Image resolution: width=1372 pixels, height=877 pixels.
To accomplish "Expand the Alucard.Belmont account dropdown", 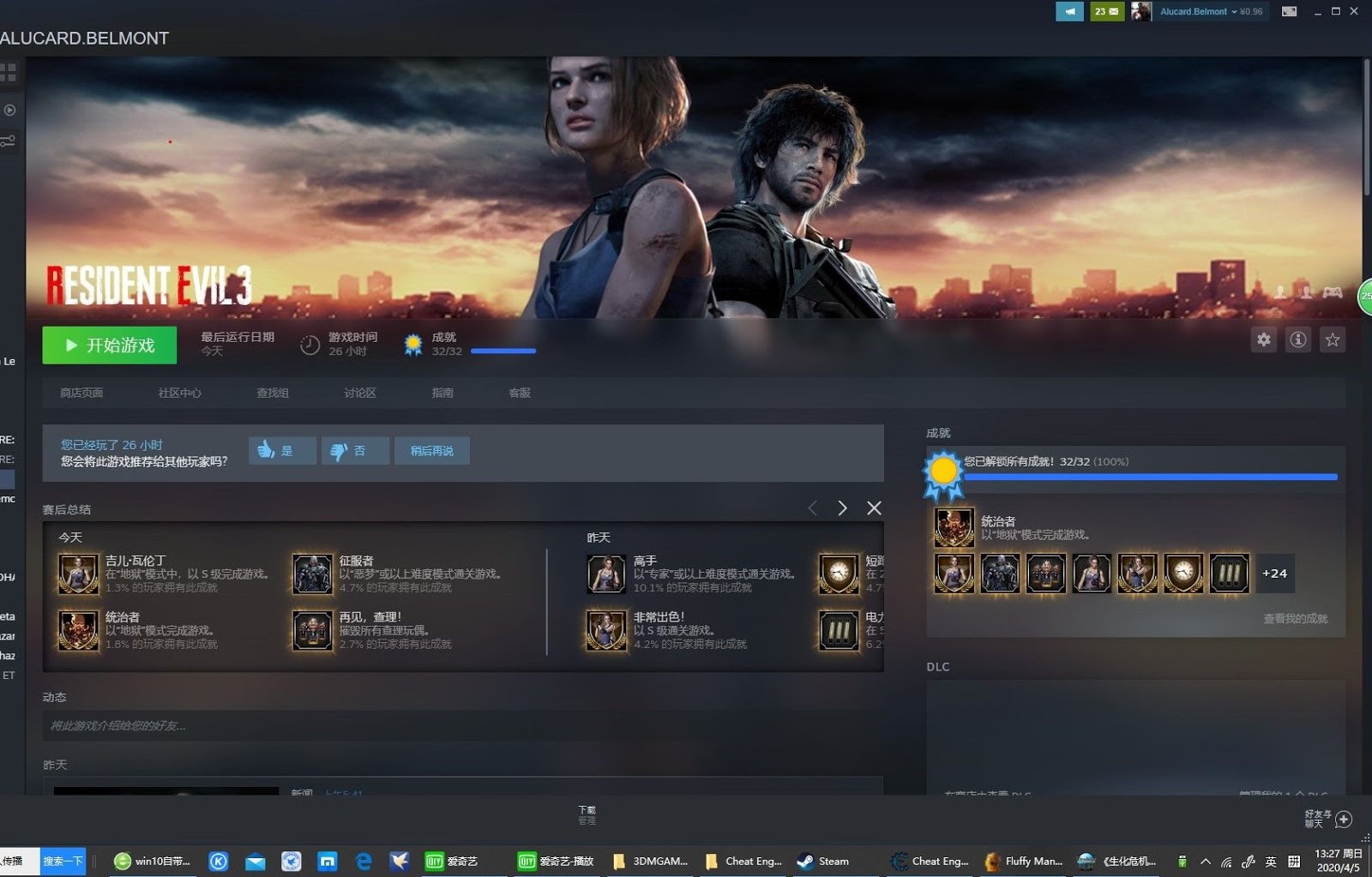I will tap(1210, 11).
